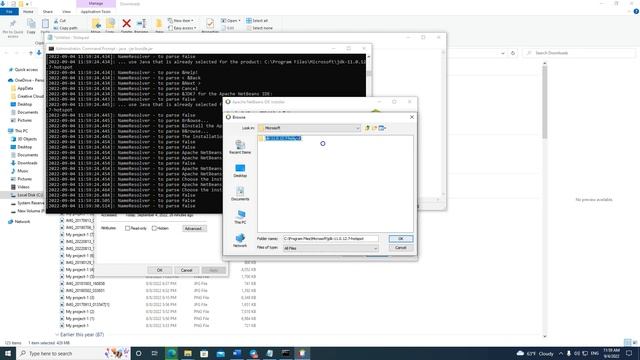Screen dimensions: 640x360
Task: Cancel the Browse dialog
Action: 400,248
